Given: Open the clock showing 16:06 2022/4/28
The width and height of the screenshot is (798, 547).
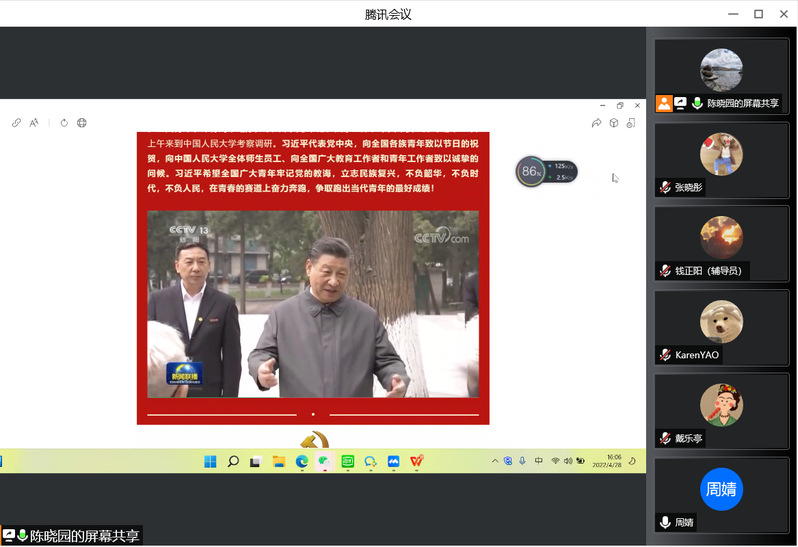Looking at the screenshot, I should [607, 461].
